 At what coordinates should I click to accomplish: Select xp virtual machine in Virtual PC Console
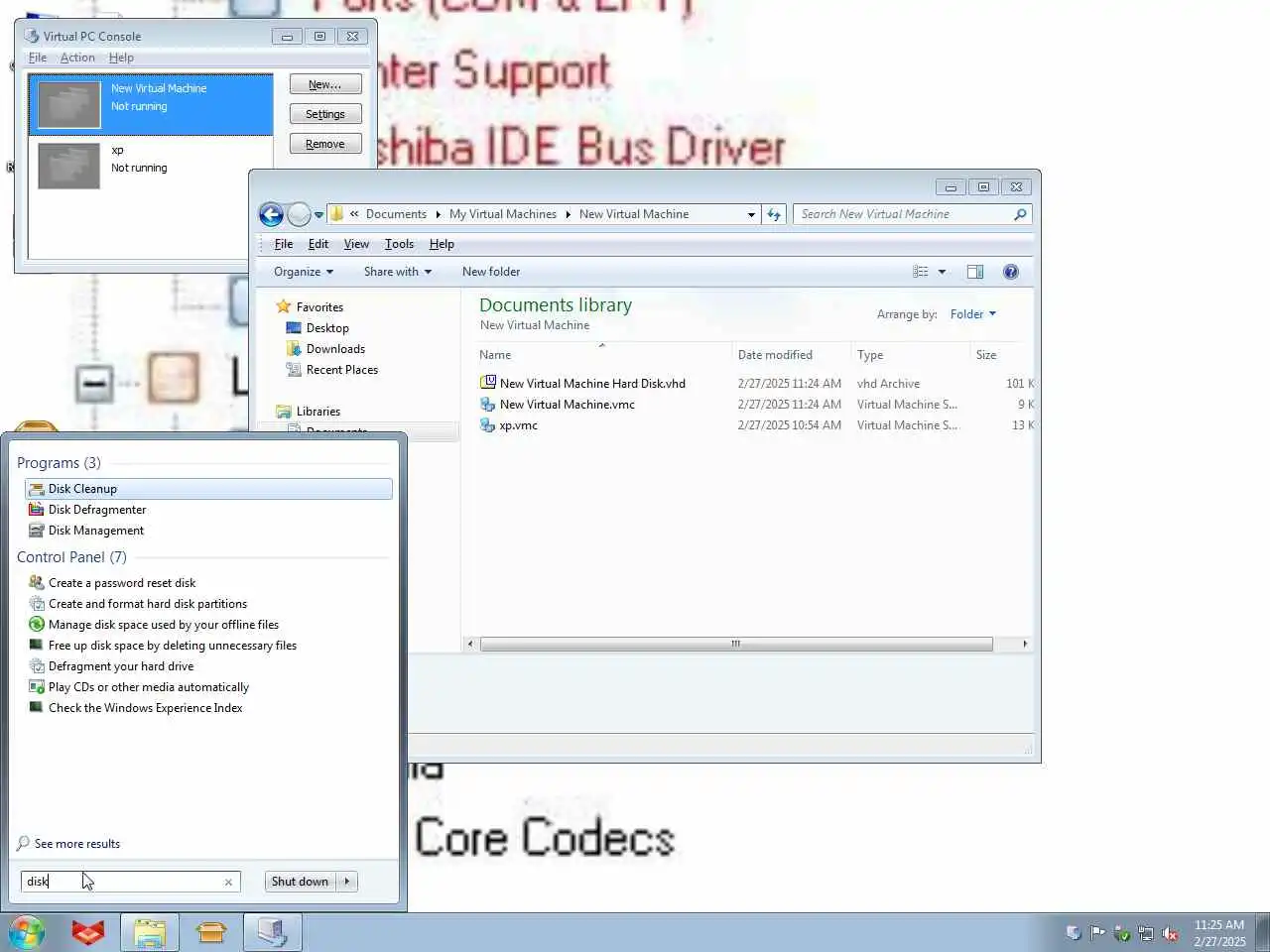point(150,165)
